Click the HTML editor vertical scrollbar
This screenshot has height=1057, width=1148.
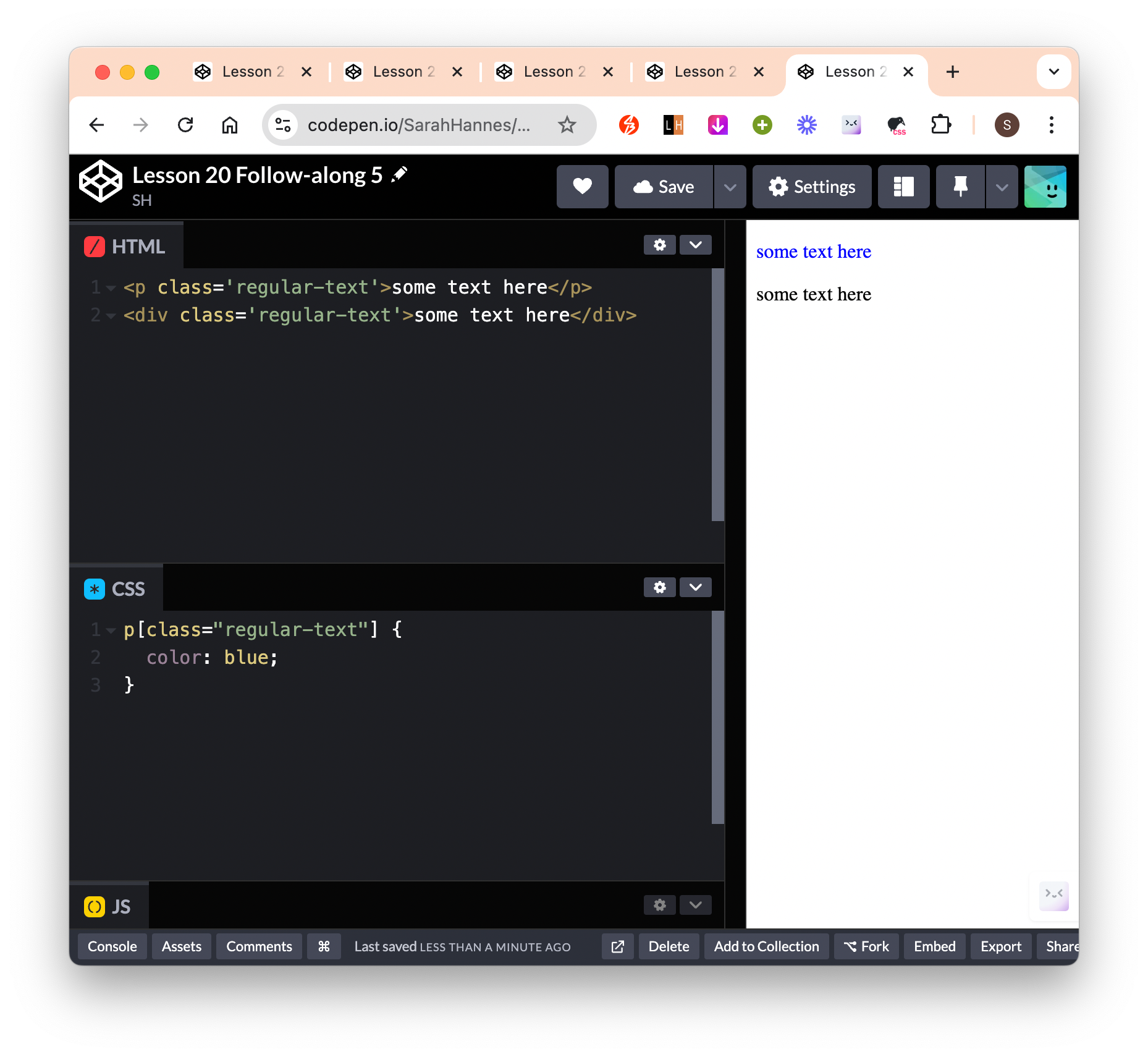717,394
